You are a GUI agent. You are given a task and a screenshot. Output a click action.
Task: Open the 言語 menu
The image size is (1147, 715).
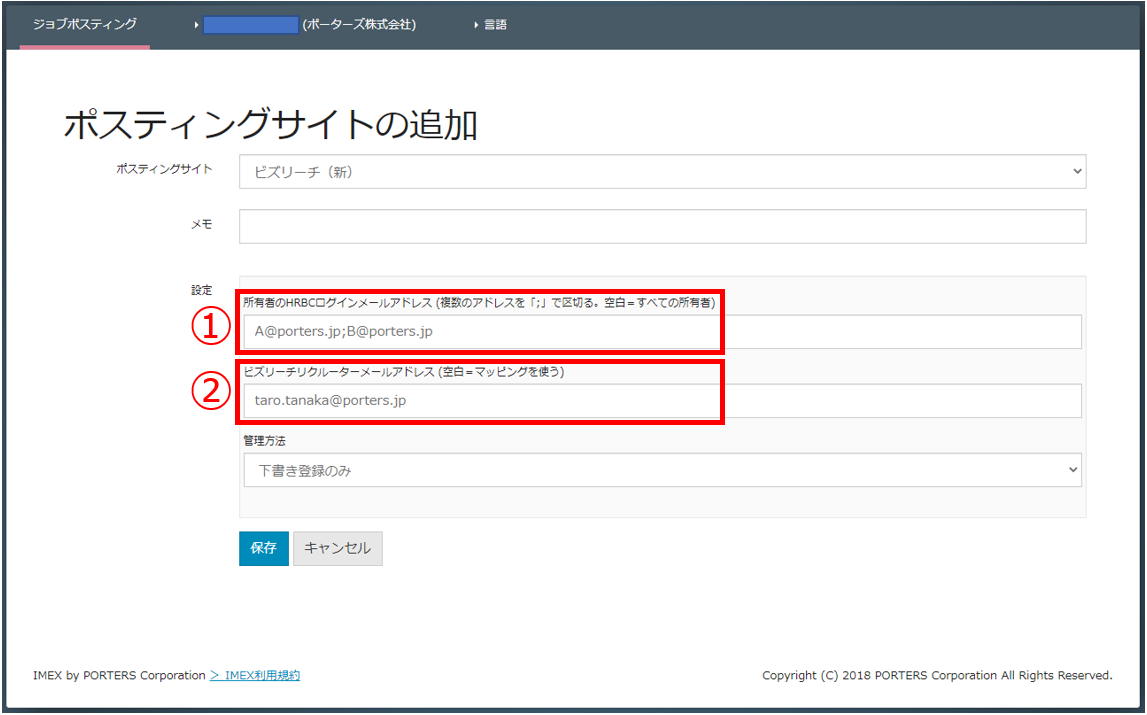(x=495, y=25)
